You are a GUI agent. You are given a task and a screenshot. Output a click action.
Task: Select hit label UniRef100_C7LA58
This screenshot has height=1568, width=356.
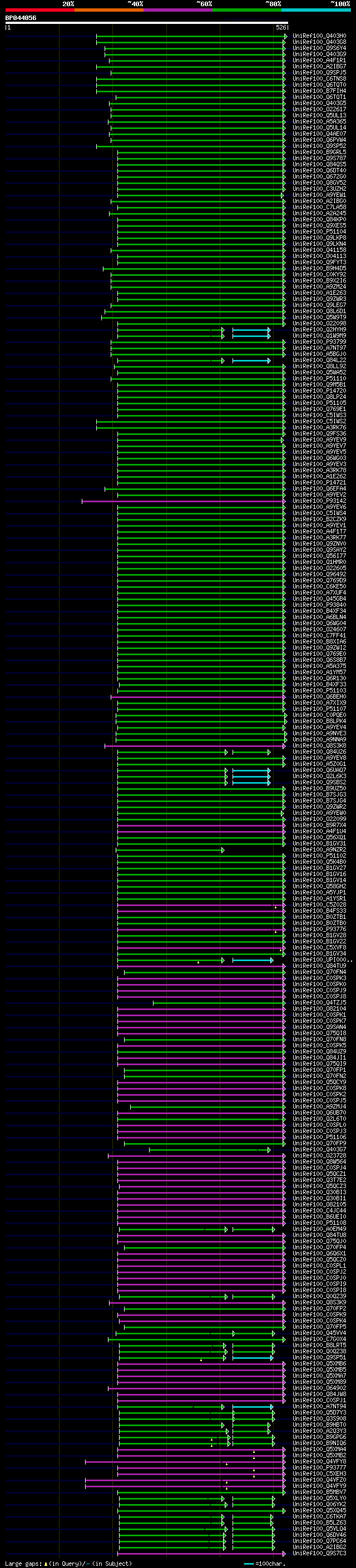coord(319,207)
